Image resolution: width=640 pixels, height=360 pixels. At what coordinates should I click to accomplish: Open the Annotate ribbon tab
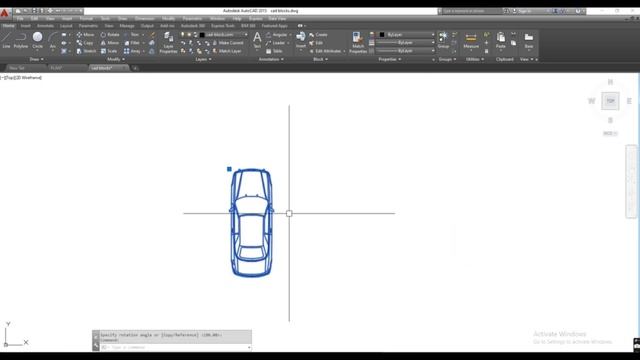point(45,26)
